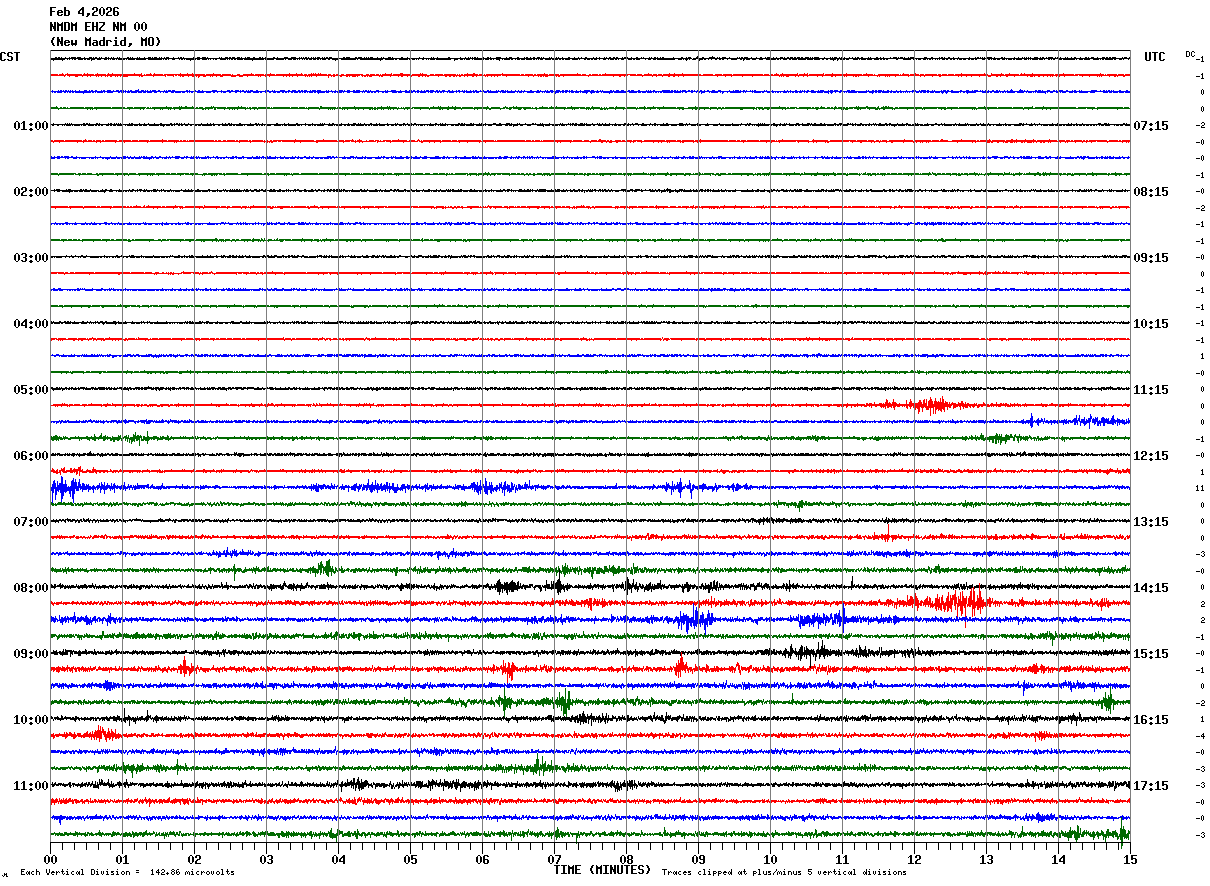The width and height of the screenshot is (1210, 886).
Task: Click the blue burst at start of 06:30 trace
Action: pos(66,488)
